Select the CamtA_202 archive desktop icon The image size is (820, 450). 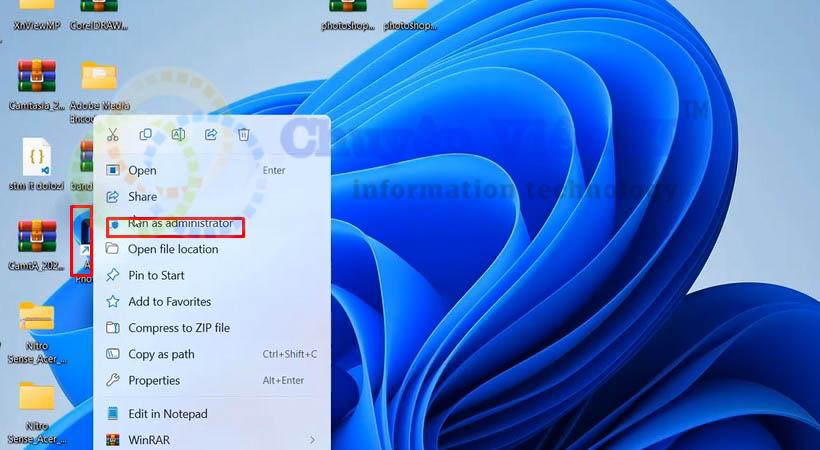point(37,245)
